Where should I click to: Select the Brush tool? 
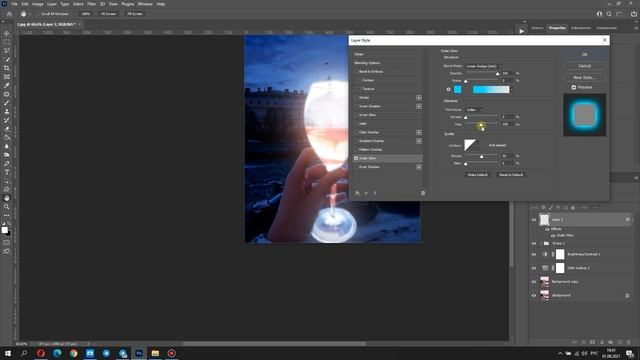[7, 102]
